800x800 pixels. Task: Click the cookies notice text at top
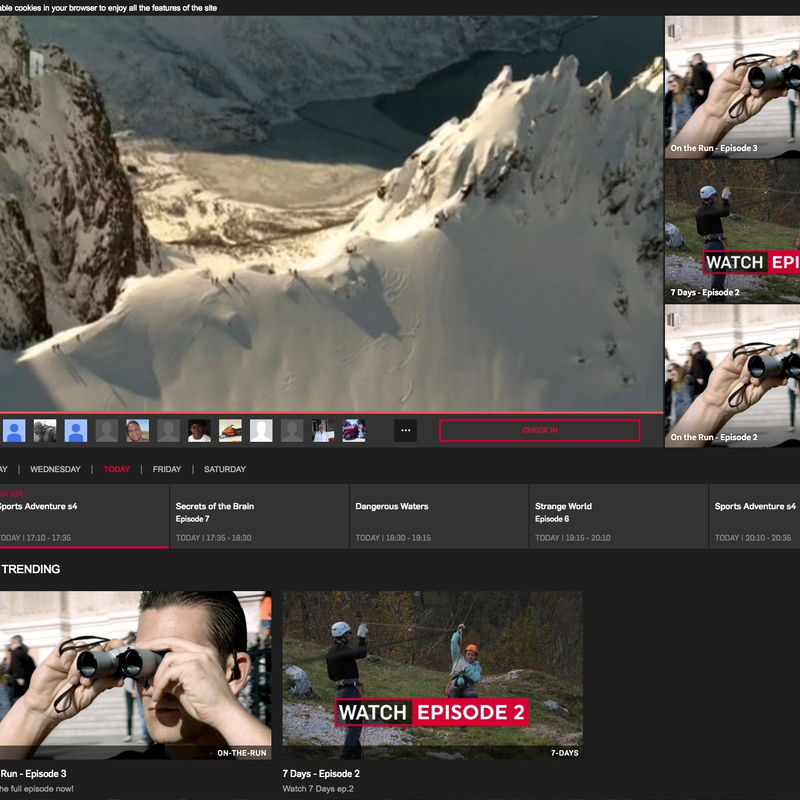tap(108, 8)
